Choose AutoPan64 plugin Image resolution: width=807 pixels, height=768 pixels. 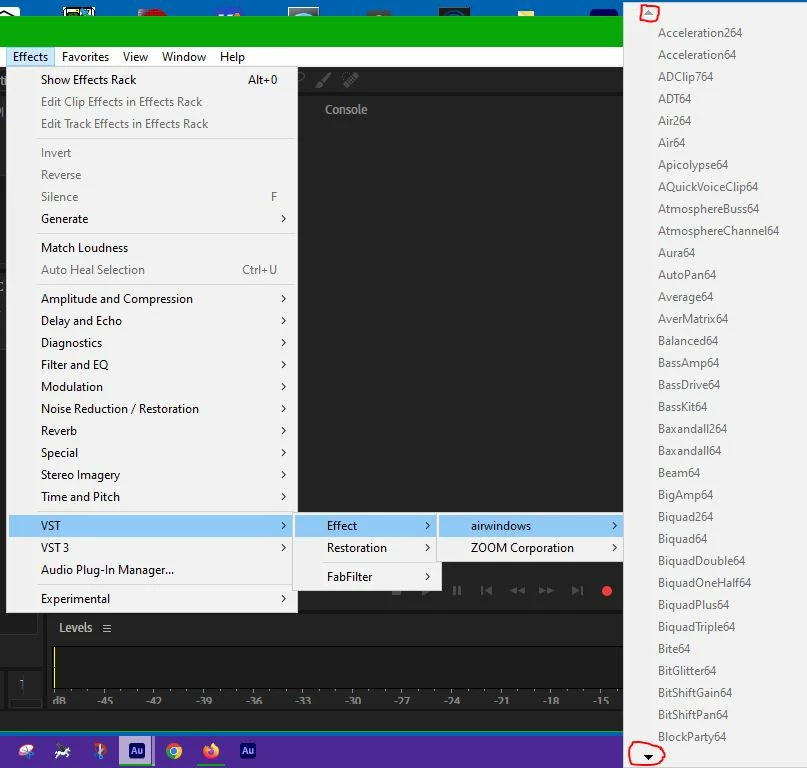687,275
